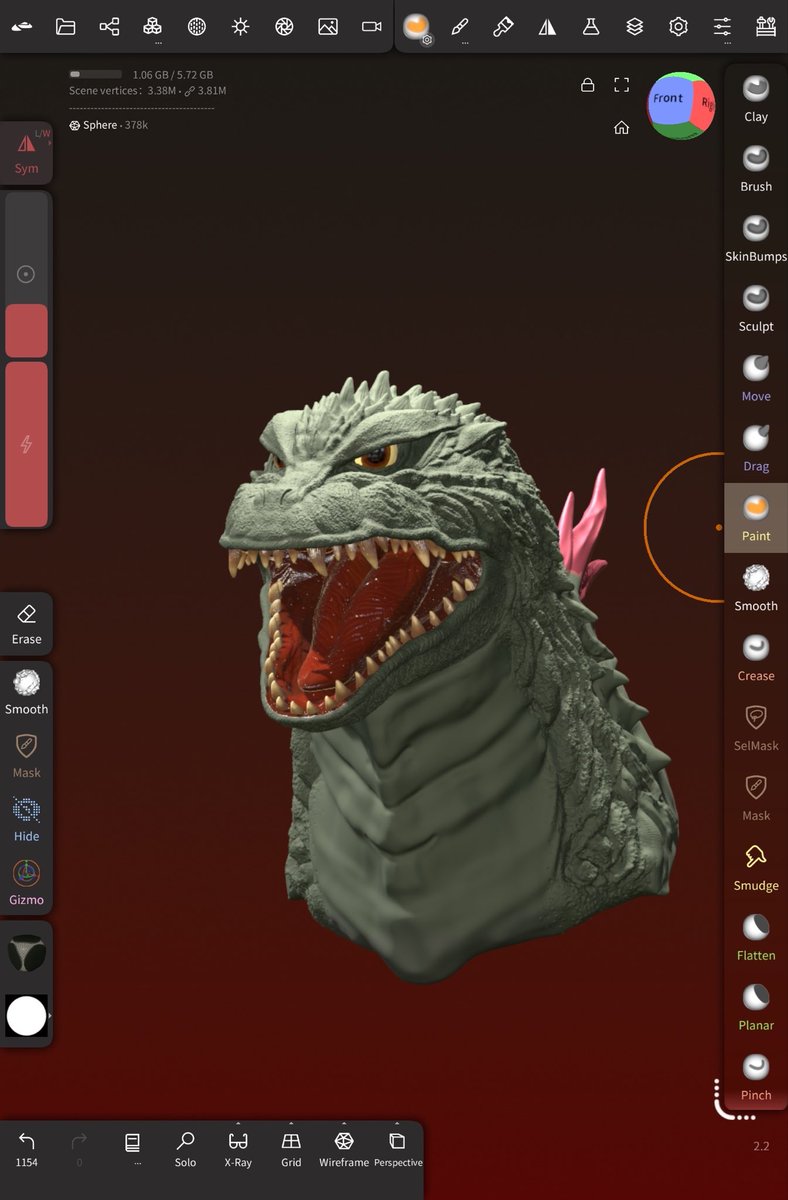Select the Pinch tool
The height and width of the screenshot is (1200, 788).
pos(756,1078)
